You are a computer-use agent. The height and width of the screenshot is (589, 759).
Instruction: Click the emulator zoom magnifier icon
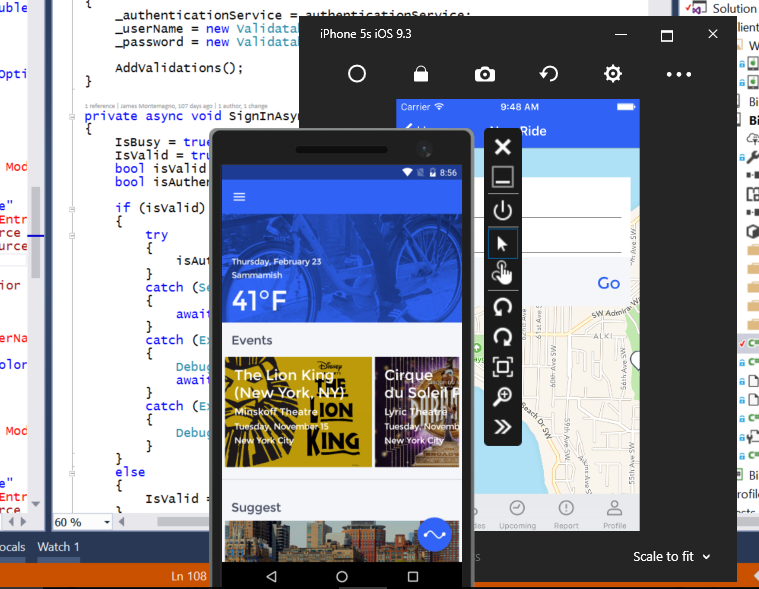point(502,397)
